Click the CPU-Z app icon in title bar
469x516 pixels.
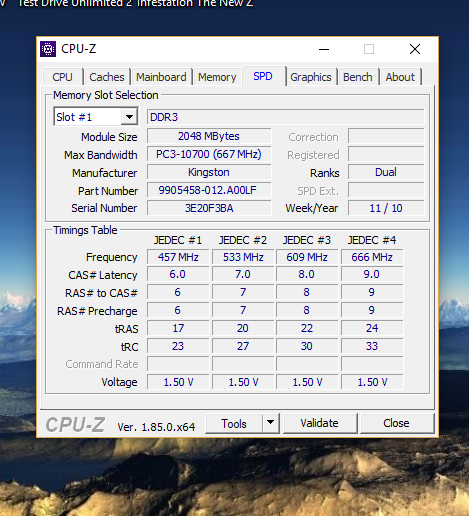point(48,49)
